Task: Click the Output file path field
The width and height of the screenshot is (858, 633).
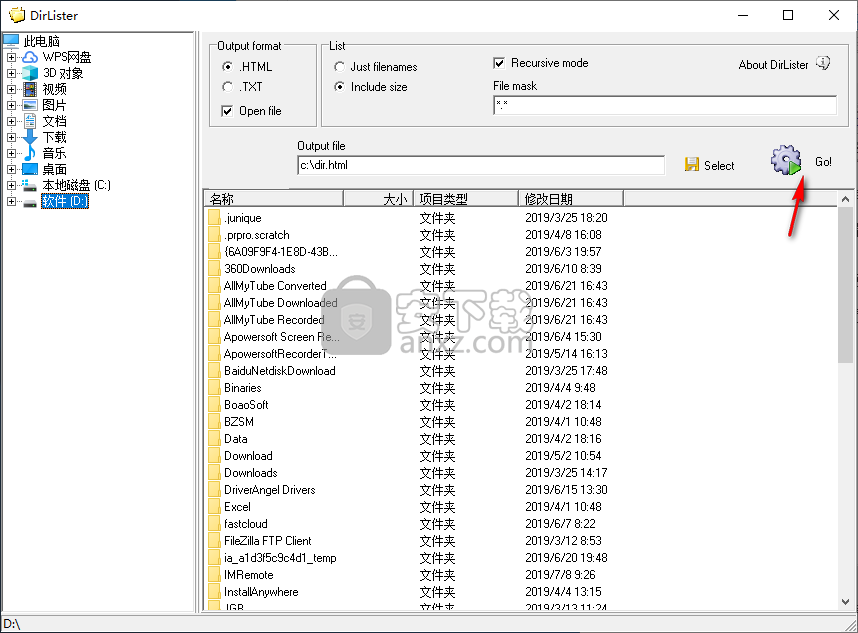Action: (x=480, y=165)
